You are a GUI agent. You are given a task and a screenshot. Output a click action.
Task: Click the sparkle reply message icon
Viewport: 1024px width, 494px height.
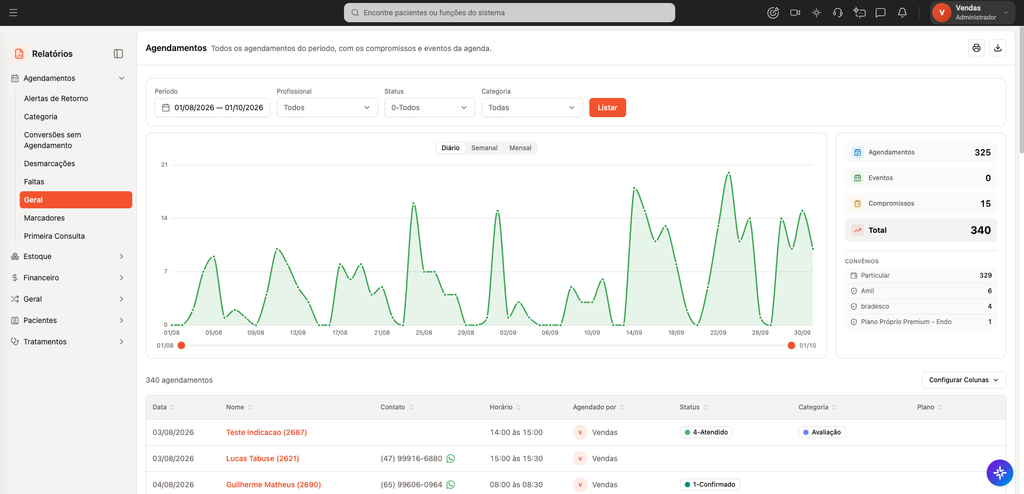(859, 12)
